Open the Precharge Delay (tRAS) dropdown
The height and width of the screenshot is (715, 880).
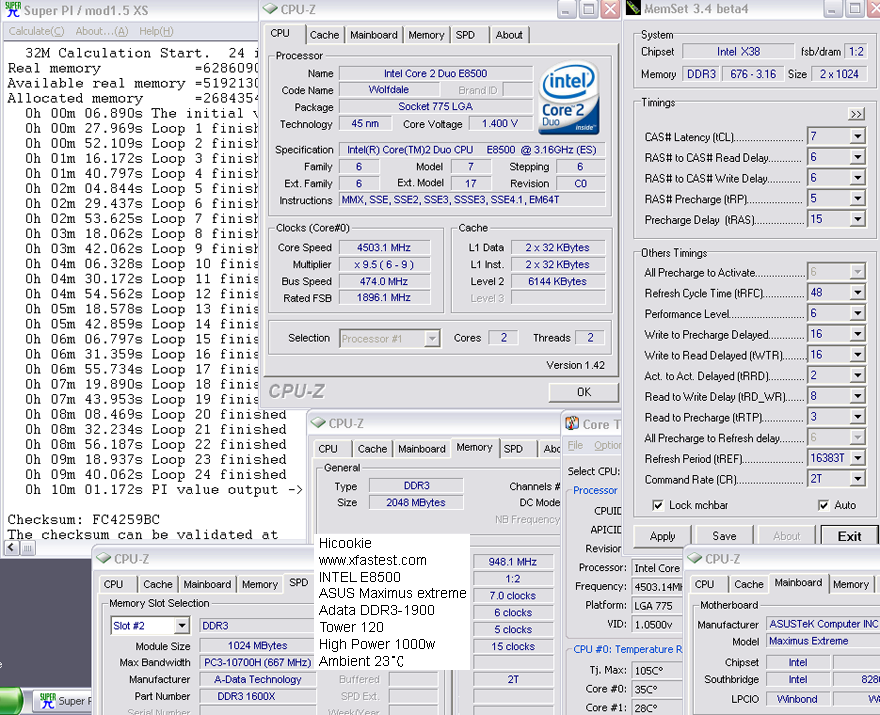click(x=858, y=219)
